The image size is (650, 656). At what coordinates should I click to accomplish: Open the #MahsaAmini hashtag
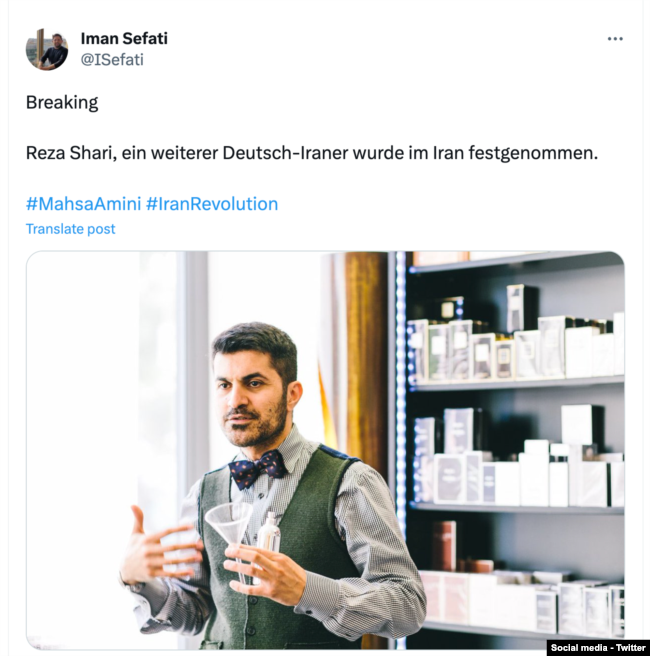pos(83,204)
